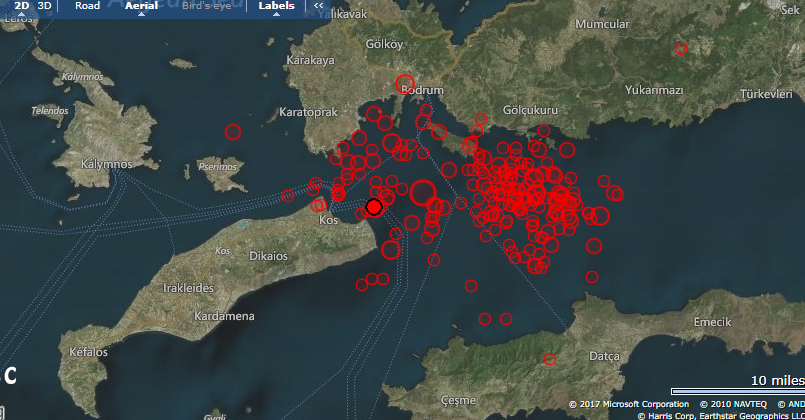Select the red circle marker west of Datça

click(549, 359)
